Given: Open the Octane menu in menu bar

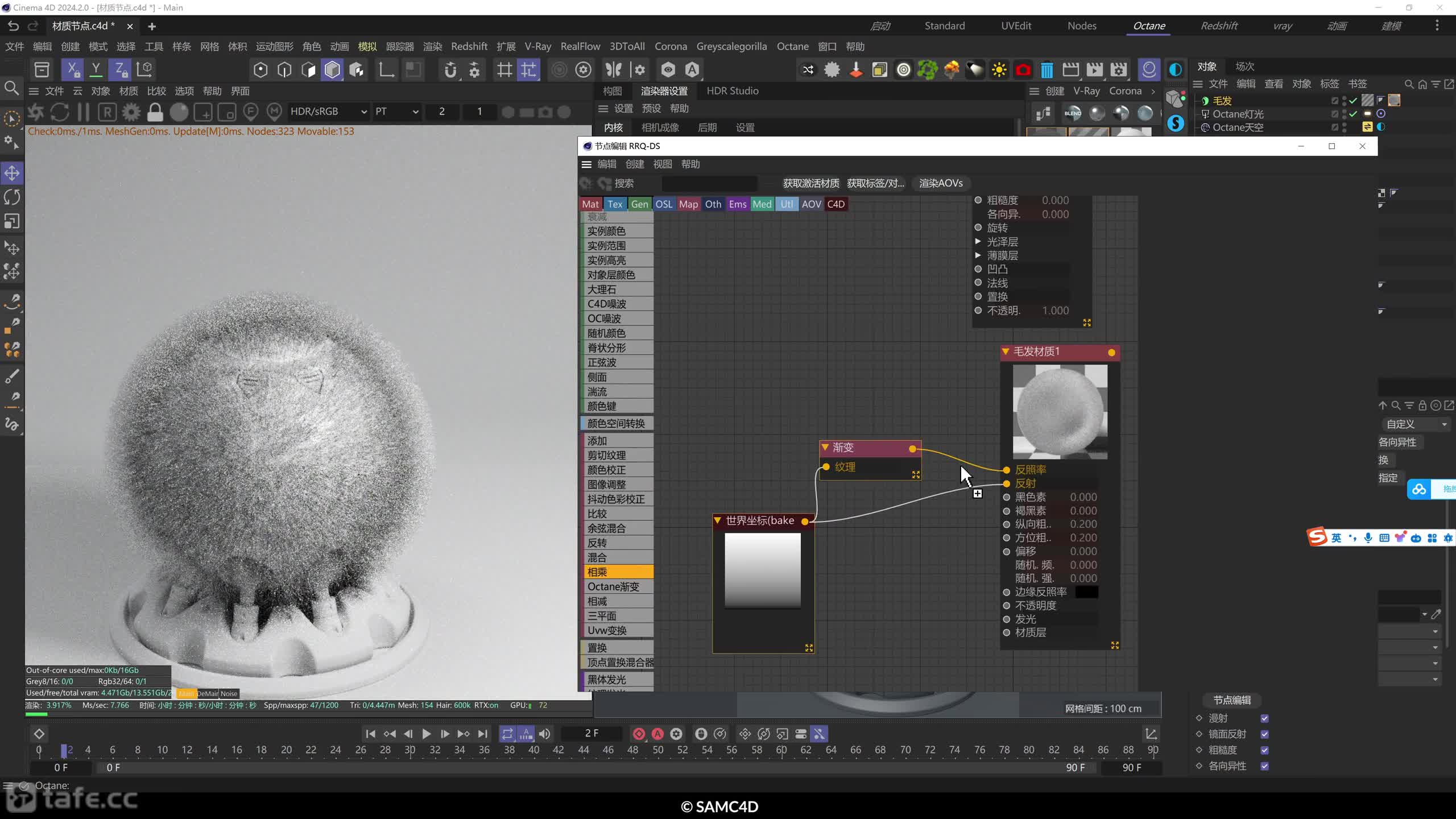Looking at the screenshot, I should [x=792, y=47].
